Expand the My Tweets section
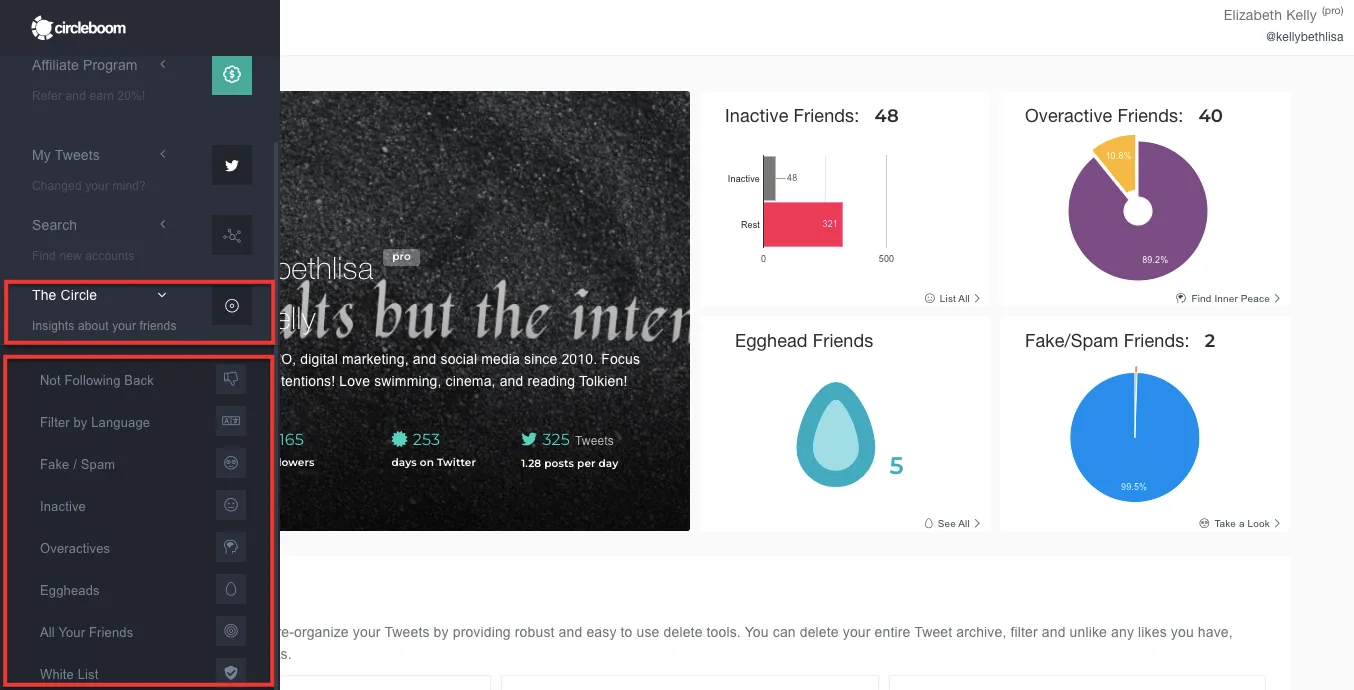 (162, 155)
